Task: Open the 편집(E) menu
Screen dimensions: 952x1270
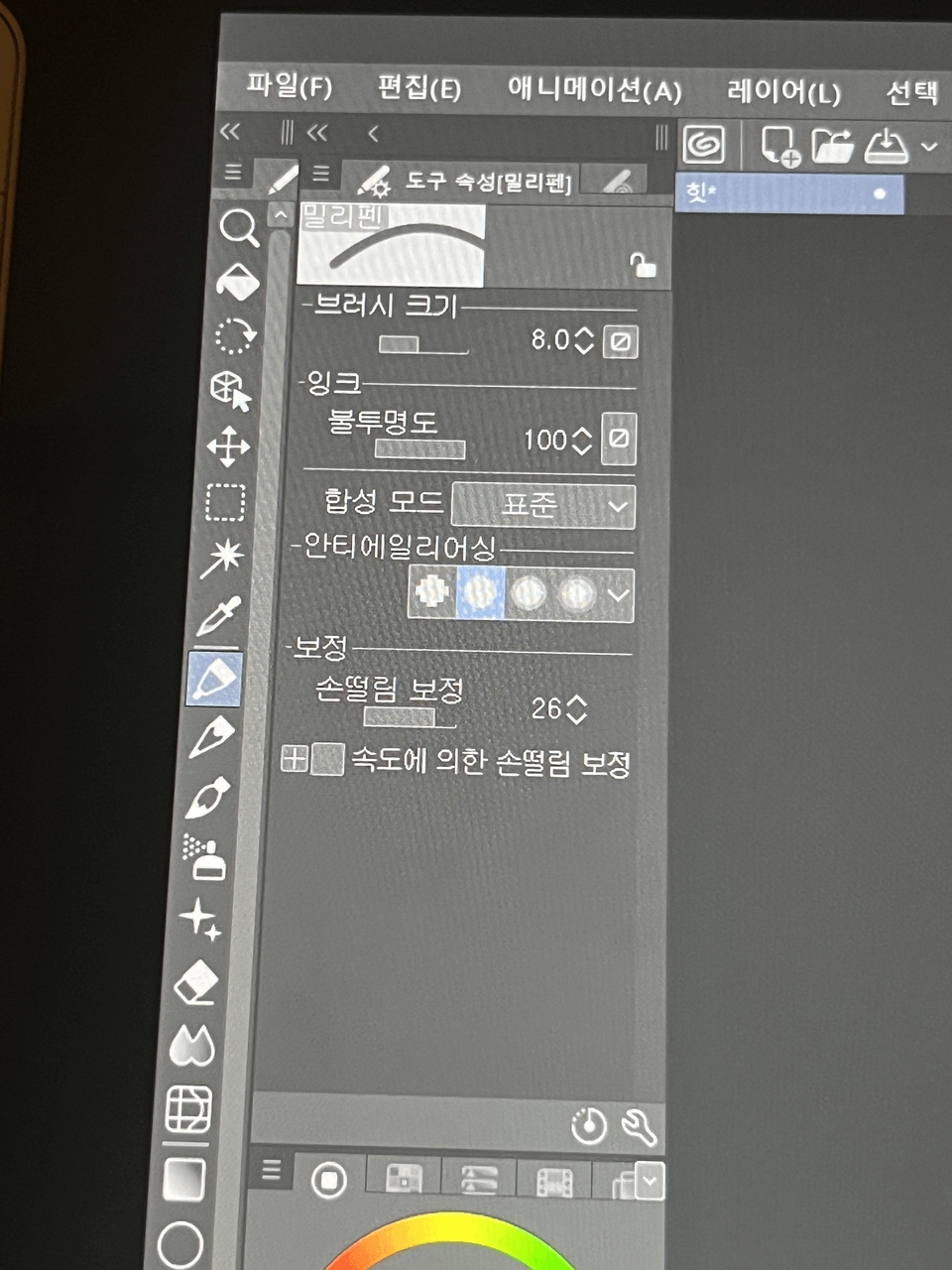Action: (418, 87)
